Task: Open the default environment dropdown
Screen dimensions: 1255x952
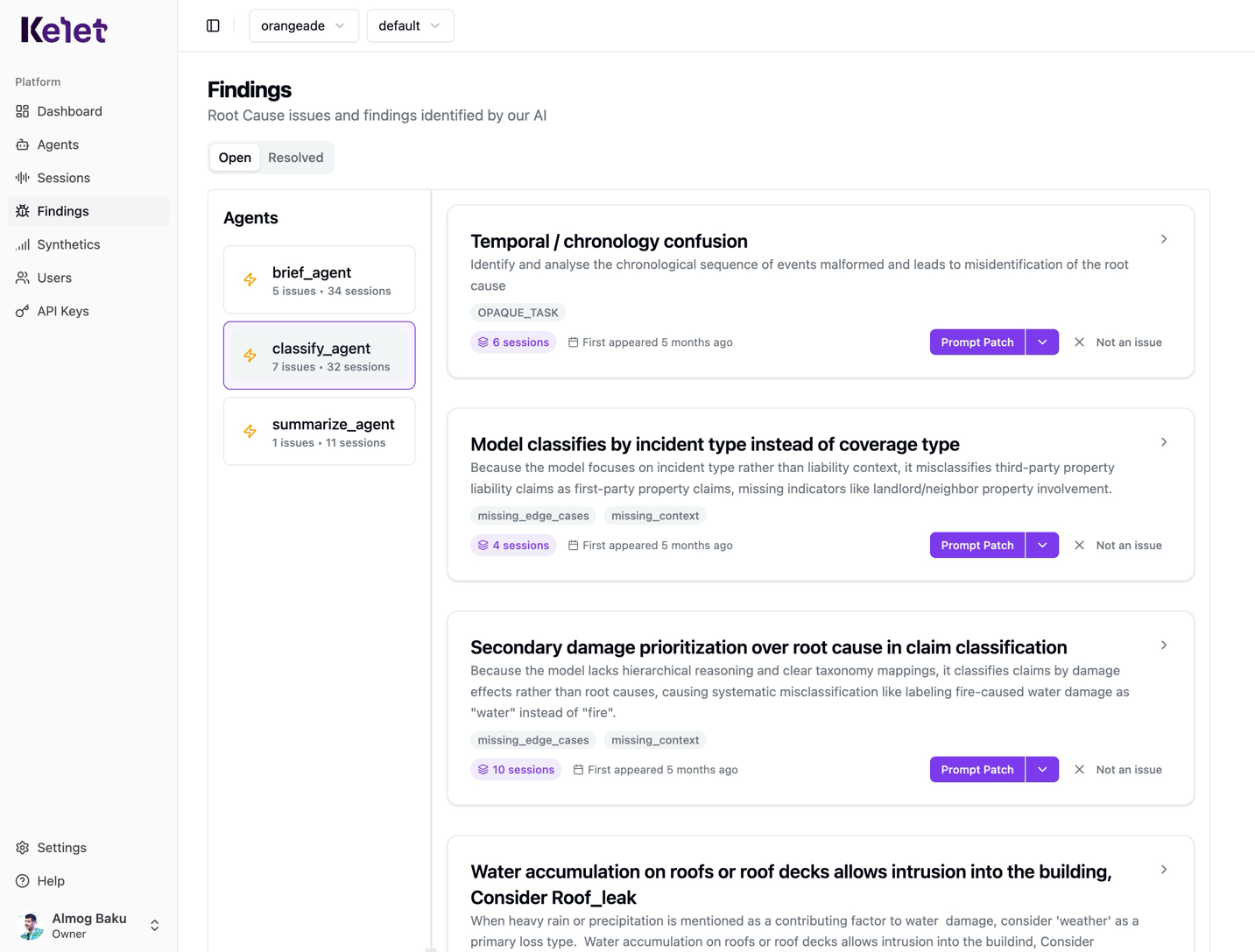Action: click(x=409, y=25)
